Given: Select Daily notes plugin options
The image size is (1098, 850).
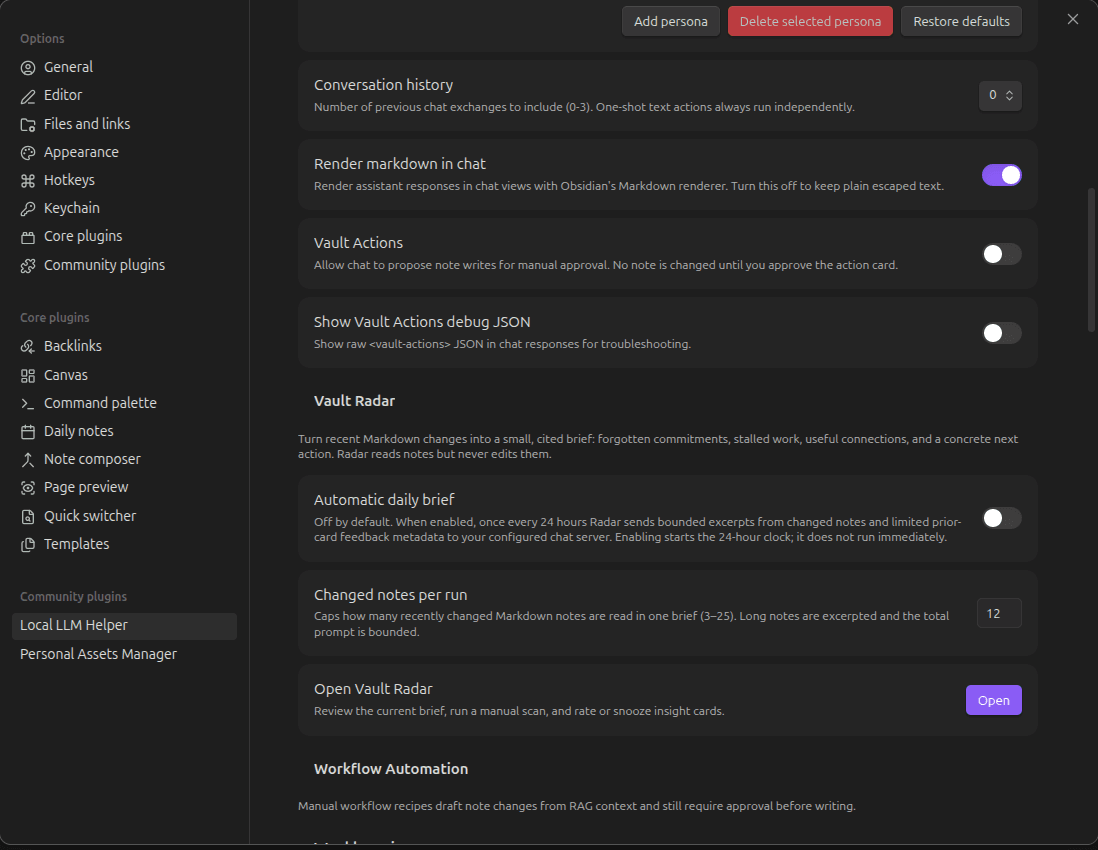Looking at the screenshot, I should pyautogui.click(x=125, y=431).
